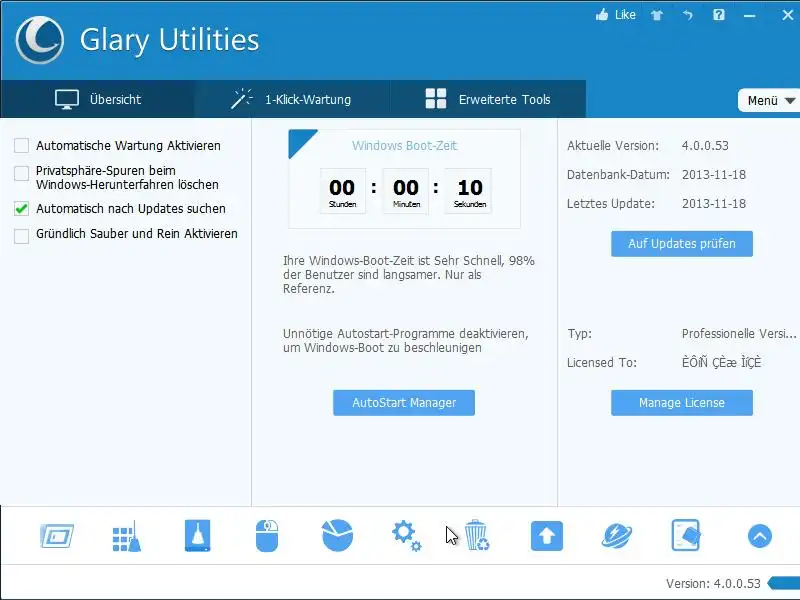Image resolution: width=800 pixels, height=600 pixels.
Task: Uncheck Automatisch nach Updates suchen
Action: tap(21, 209)
